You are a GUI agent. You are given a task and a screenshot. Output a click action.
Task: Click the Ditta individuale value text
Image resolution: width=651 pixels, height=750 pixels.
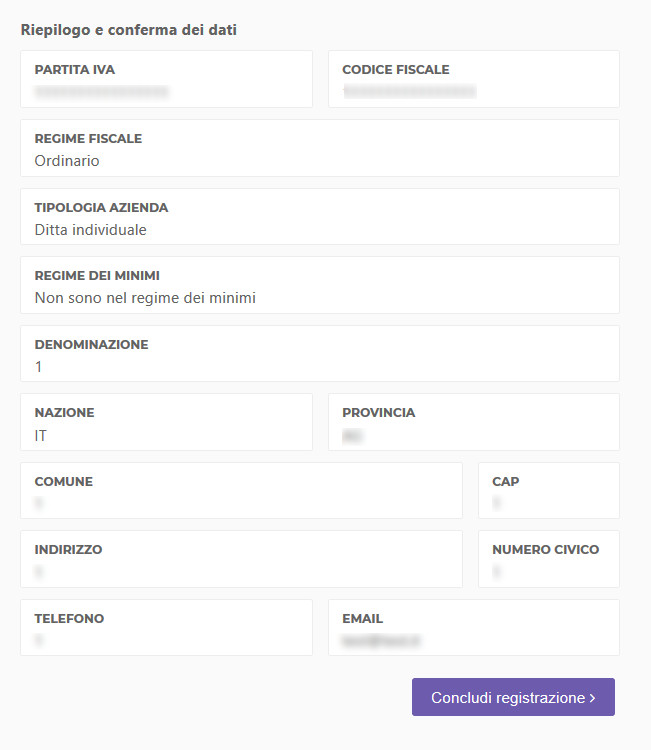[90, 230]
